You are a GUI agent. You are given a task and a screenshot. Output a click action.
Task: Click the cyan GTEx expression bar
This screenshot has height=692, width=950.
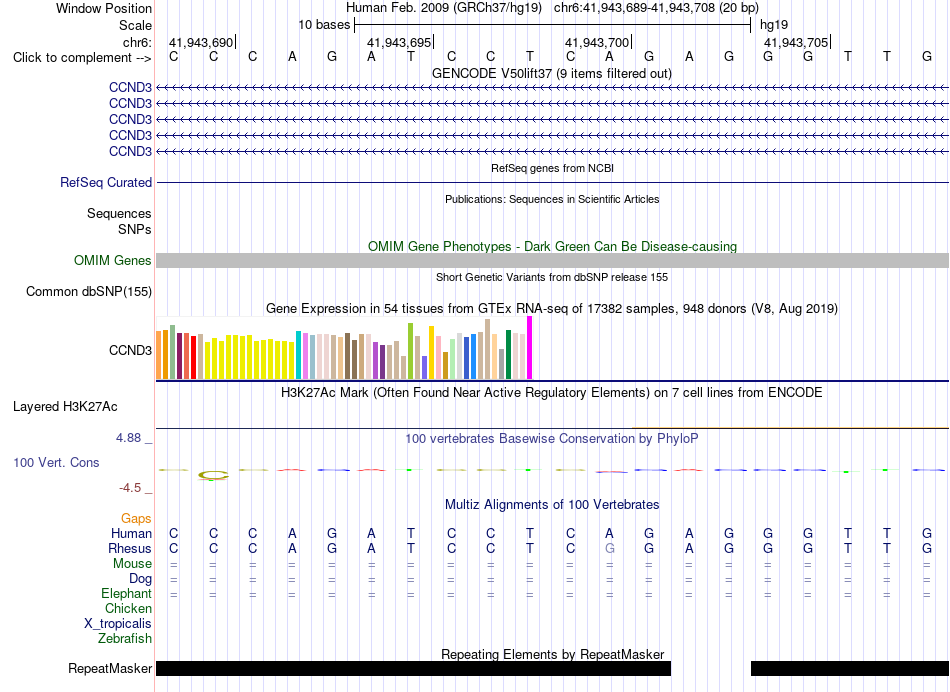point(299,355)
